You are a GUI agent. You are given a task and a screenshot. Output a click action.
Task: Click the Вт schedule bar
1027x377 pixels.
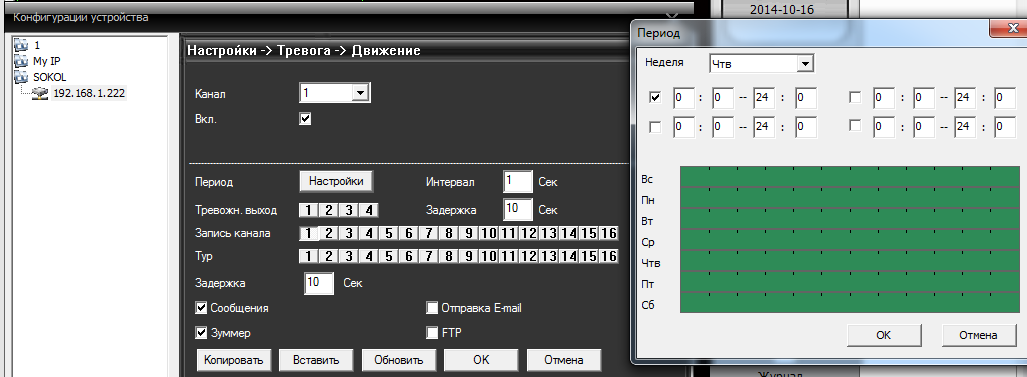[849, 219]
